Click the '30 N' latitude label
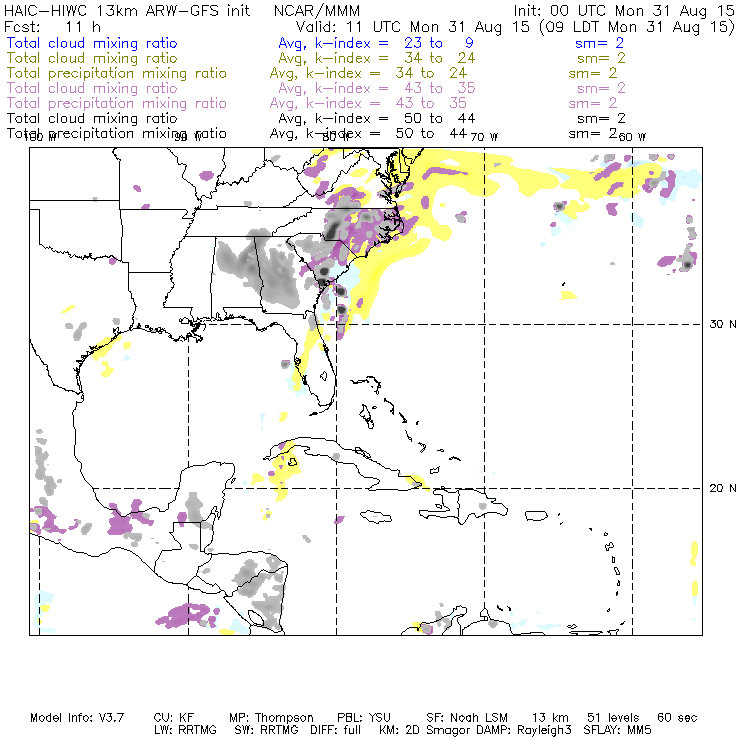The image size is (740, 740). (723, 324)
